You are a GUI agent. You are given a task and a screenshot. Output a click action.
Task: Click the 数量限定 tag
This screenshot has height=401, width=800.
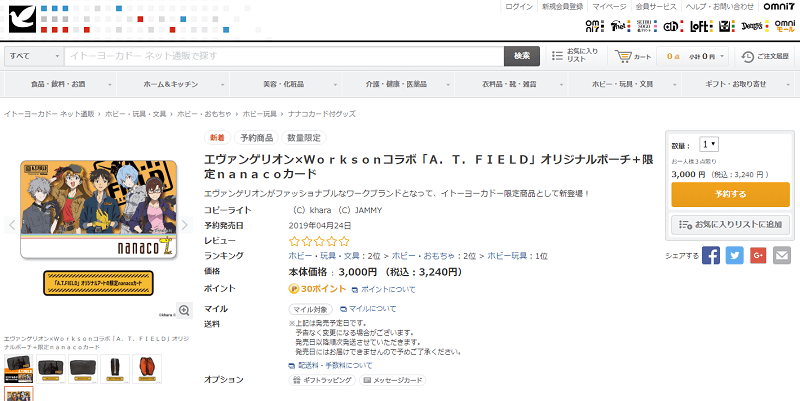pos(304,138)
